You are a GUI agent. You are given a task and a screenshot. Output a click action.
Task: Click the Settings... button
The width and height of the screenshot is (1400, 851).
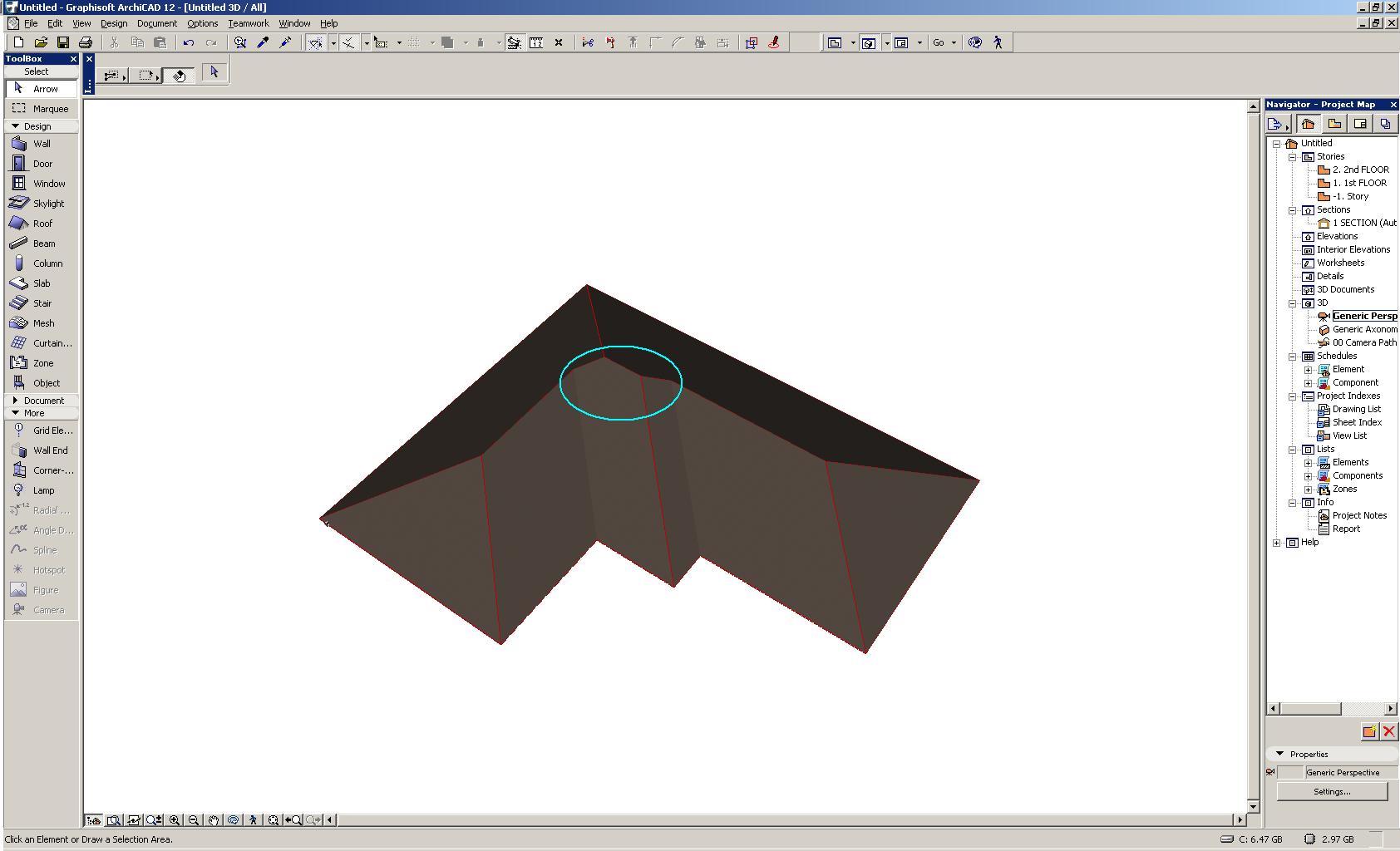click(x=1332, y=792)
